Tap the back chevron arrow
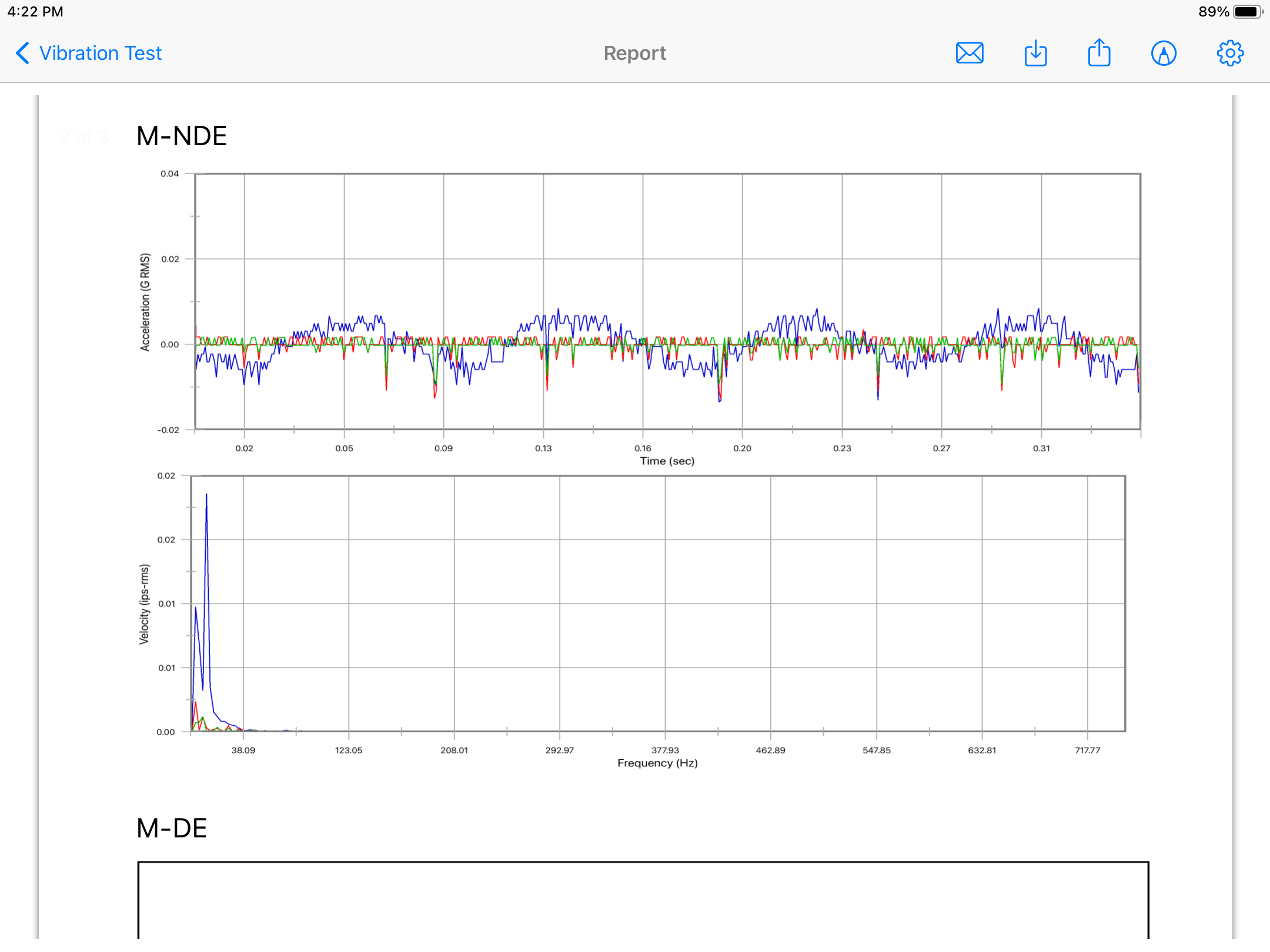Screen dimensions: 1270x952 (x=22, y=53)
